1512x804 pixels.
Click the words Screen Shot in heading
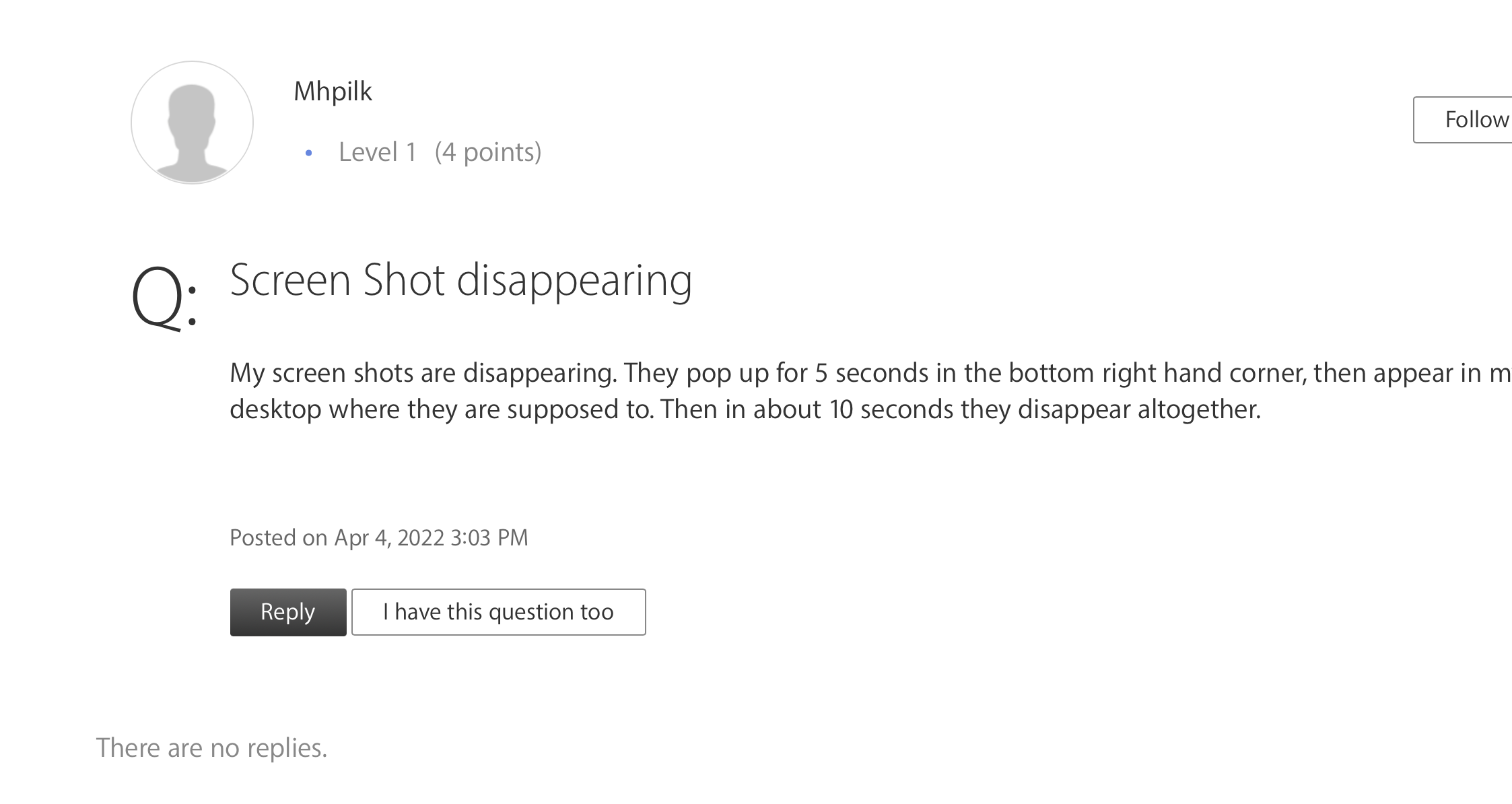pos(337,279)
